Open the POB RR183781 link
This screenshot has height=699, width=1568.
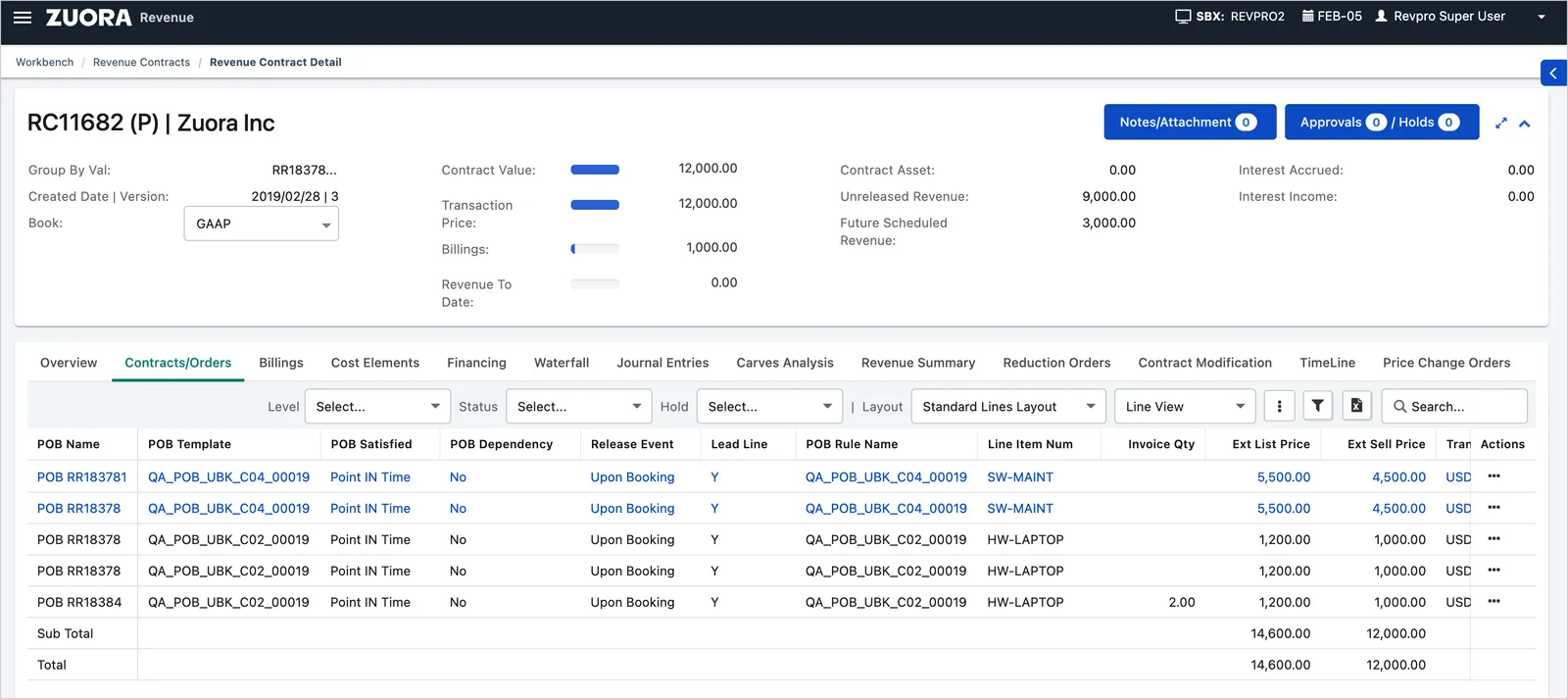click(x=82, y=477)
